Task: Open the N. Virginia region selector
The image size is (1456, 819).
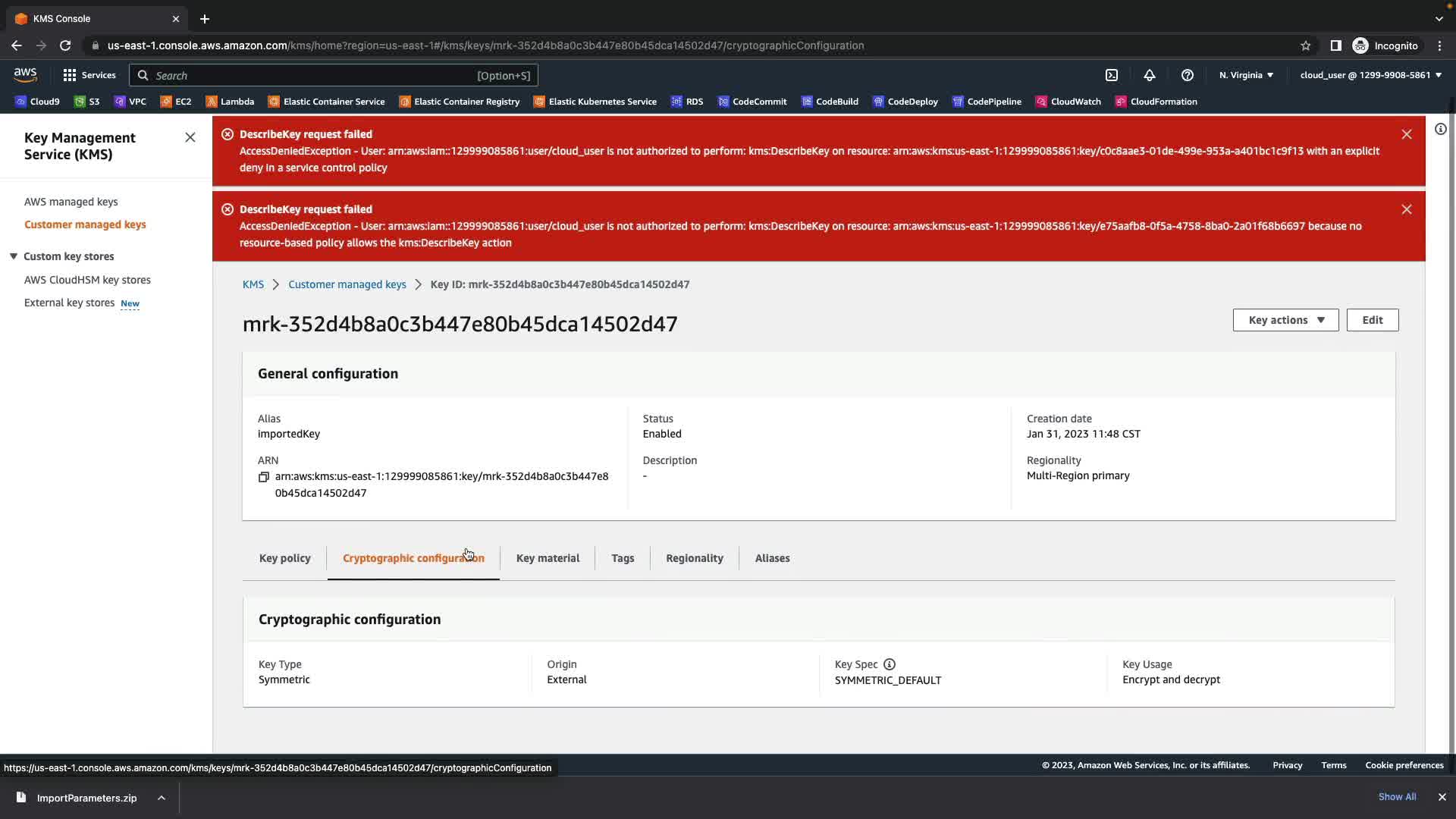Action: (x=1246, y=75)
